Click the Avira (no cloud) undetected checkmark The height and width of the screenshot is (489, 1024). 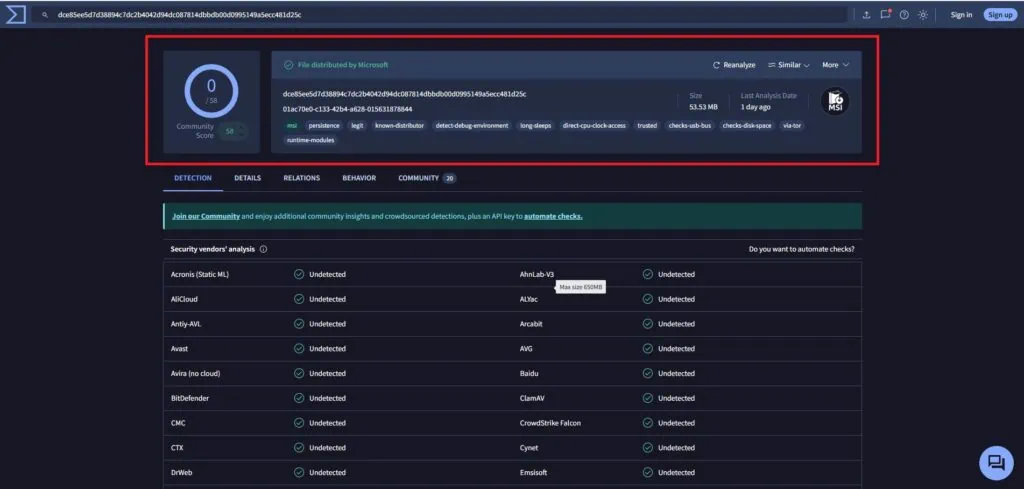(x=298, y=373)
